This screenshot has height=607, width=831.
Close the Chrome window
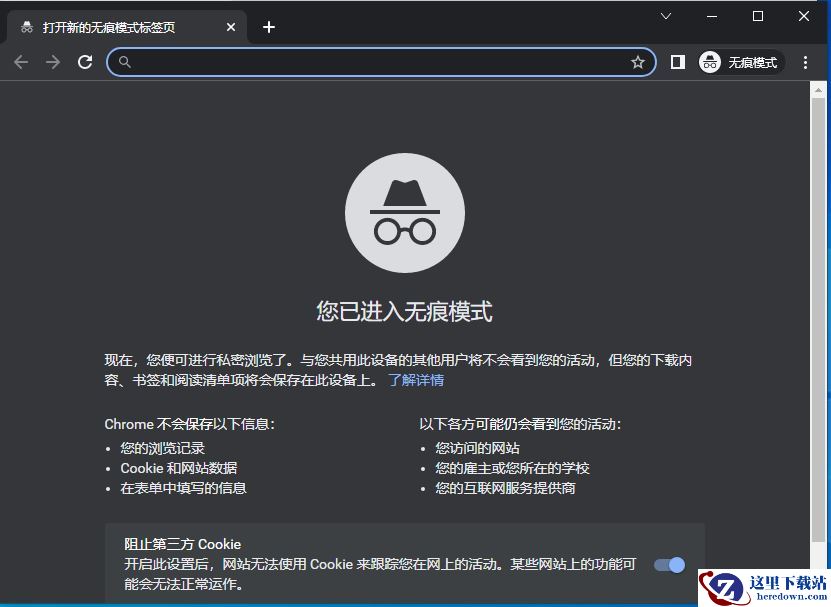pos(803,16)
